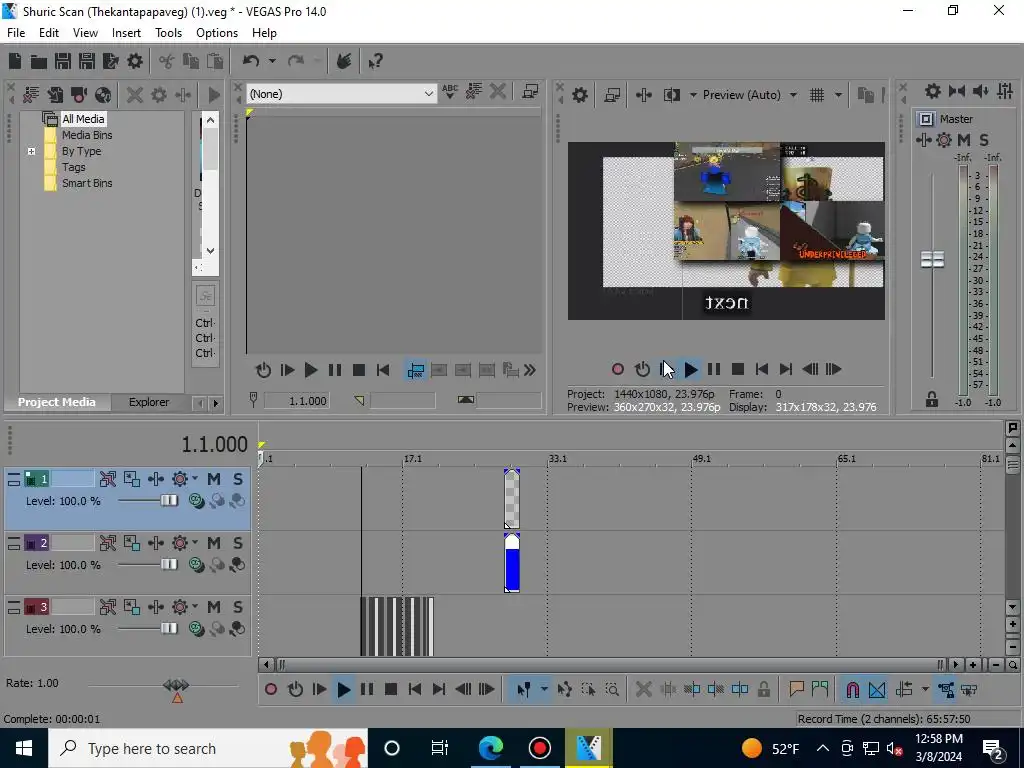The width and height of the screenshot is (1024, 768).
Task: Open the Edit menu
Action: pyautogui.click(x=49, y=33)
